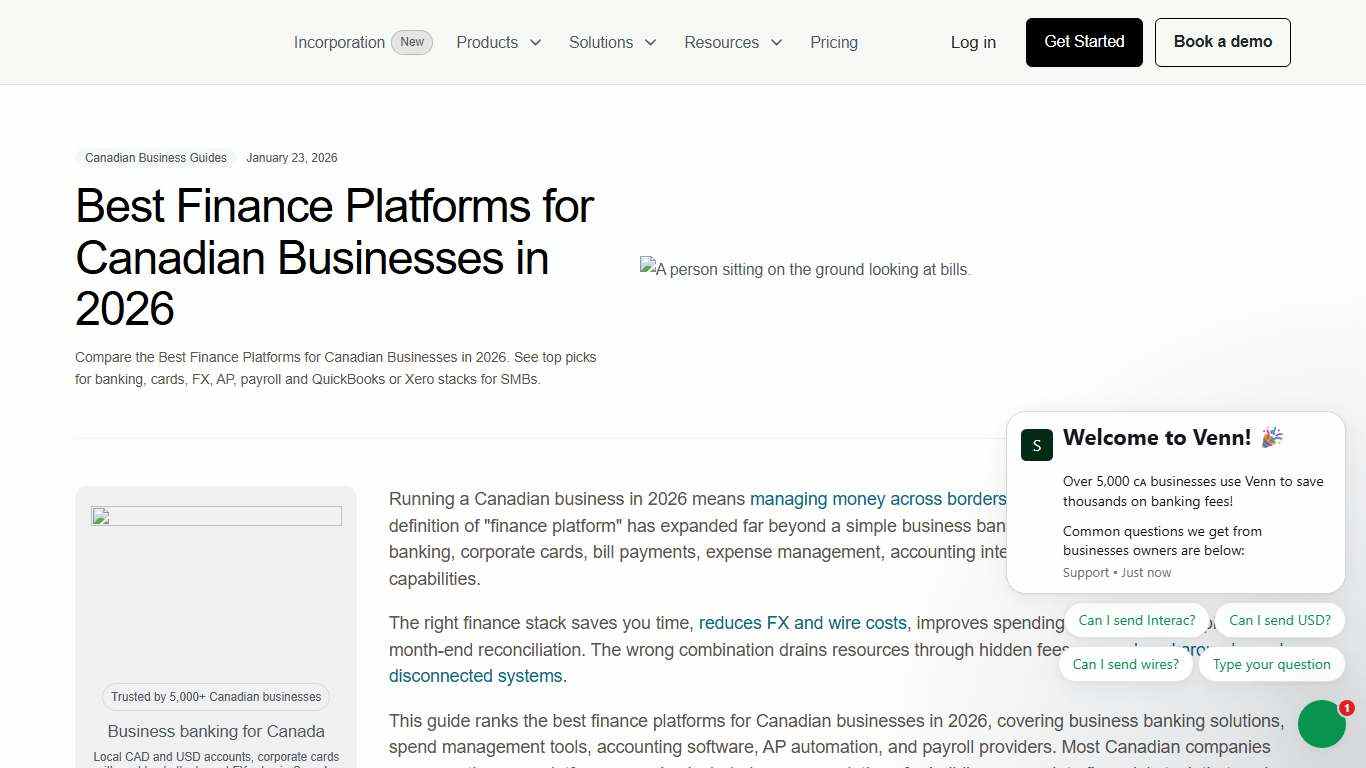Open the 'managing money across borders' link

coord(878,498)
